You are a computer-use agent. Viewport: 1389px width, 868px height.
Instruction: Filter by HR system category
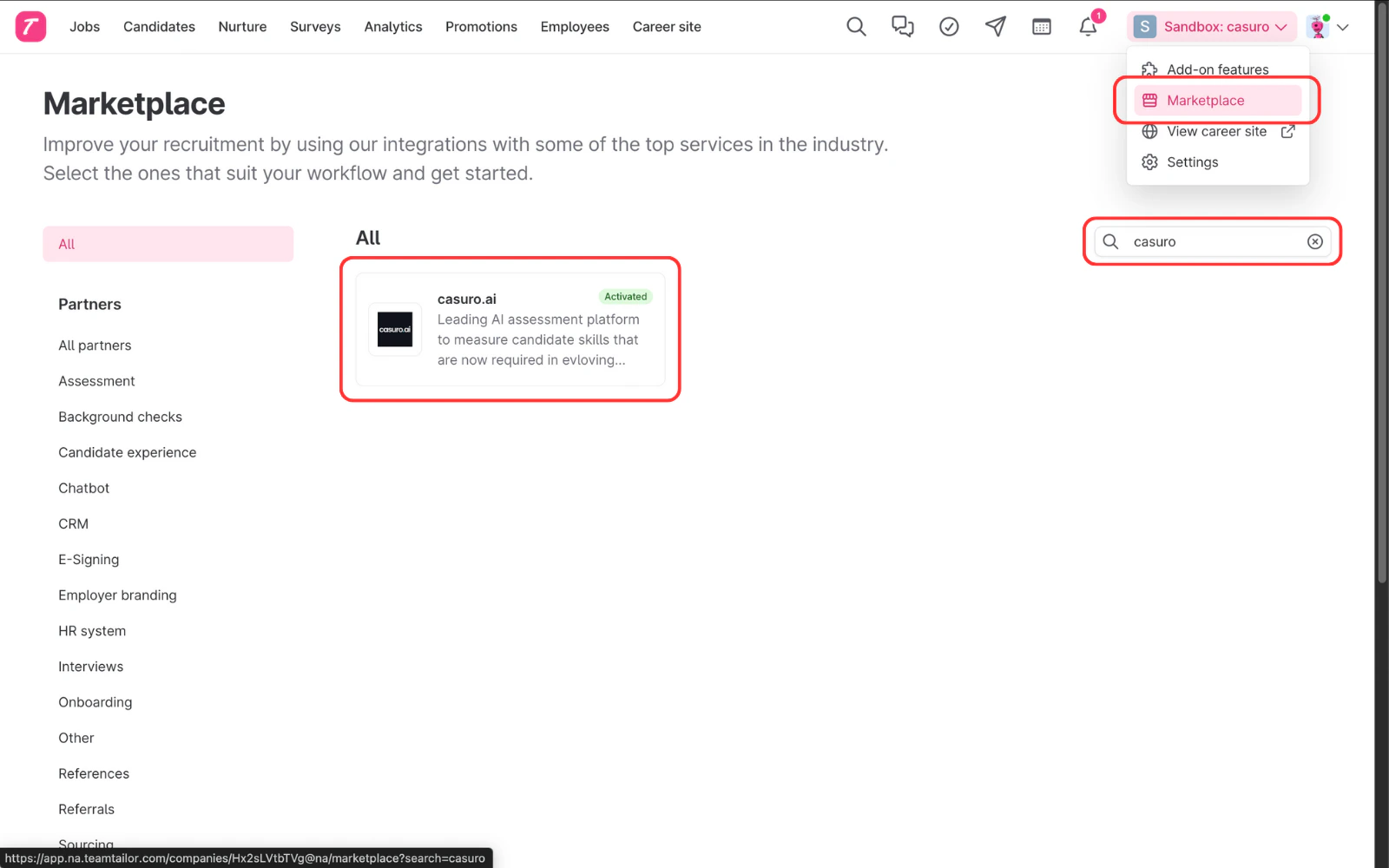click(x=92, y=631)
